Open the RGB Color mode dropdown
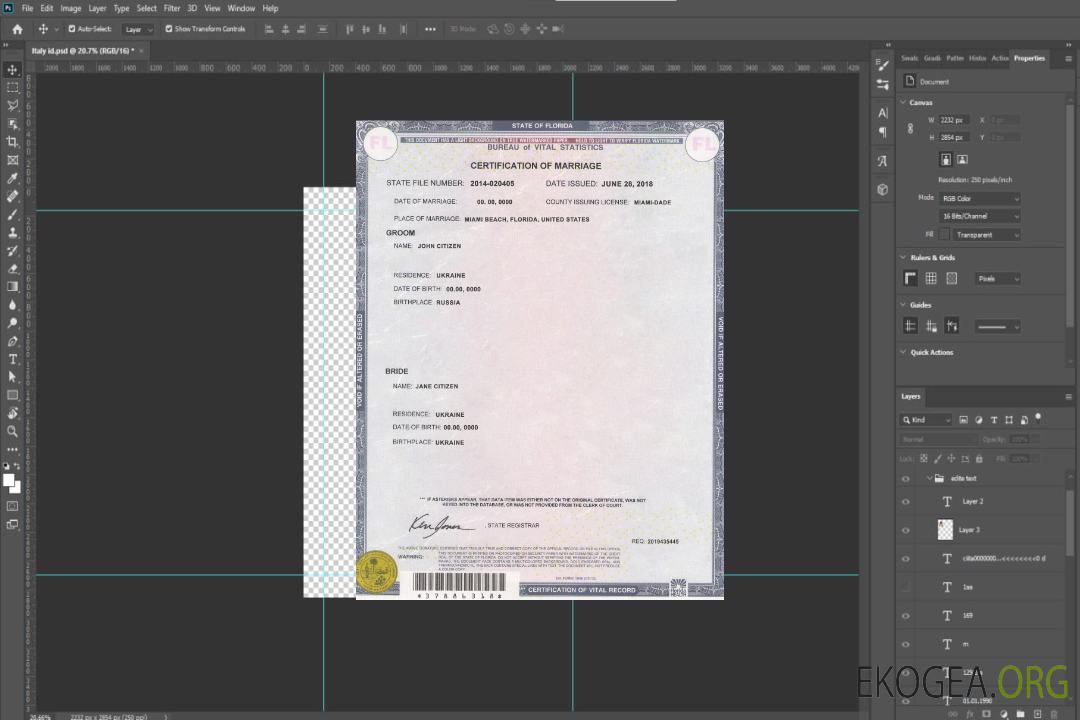1080x720 pixels. (979, 198)
